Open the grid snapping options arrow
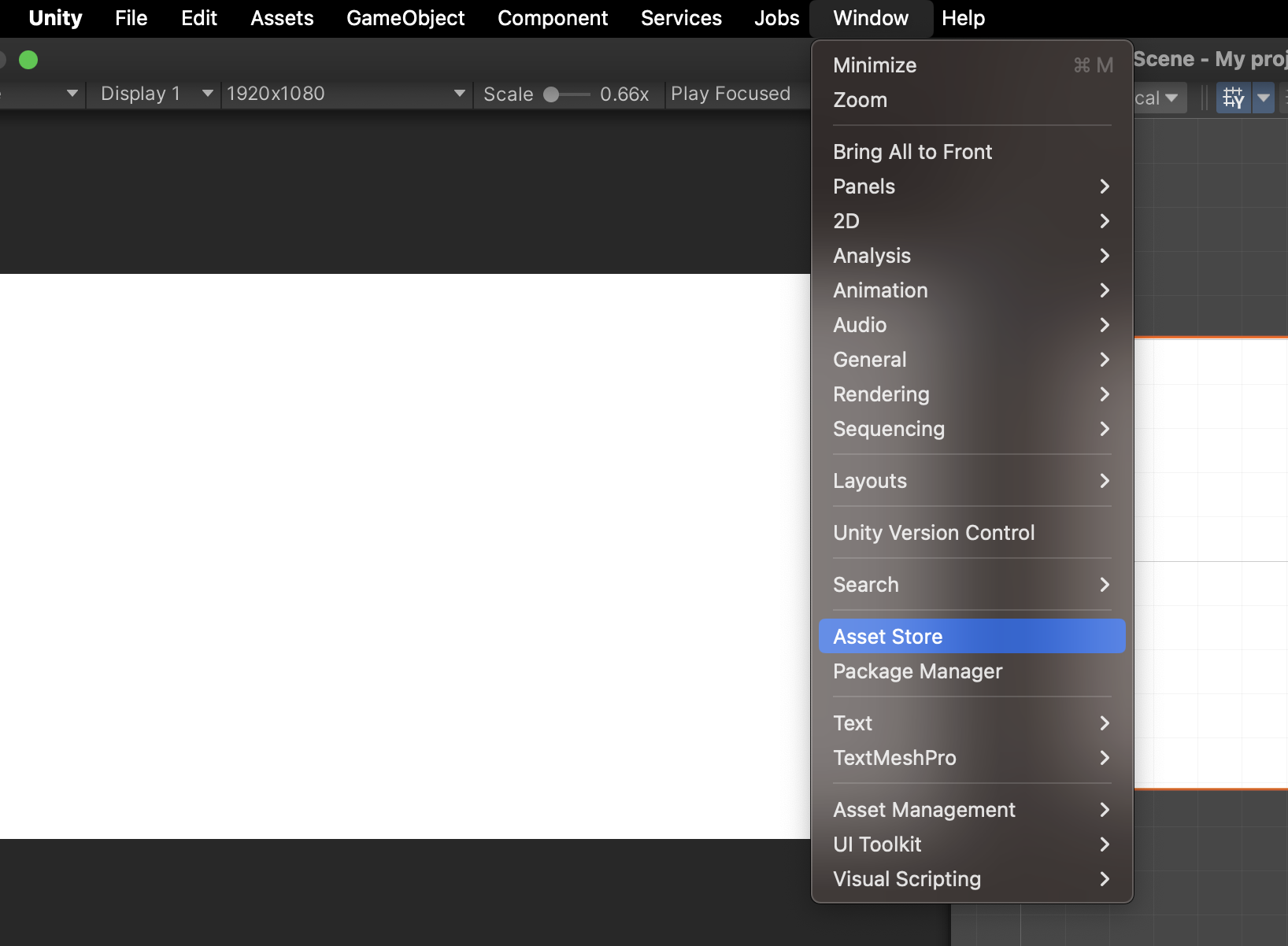 [x=1264, y=98]
